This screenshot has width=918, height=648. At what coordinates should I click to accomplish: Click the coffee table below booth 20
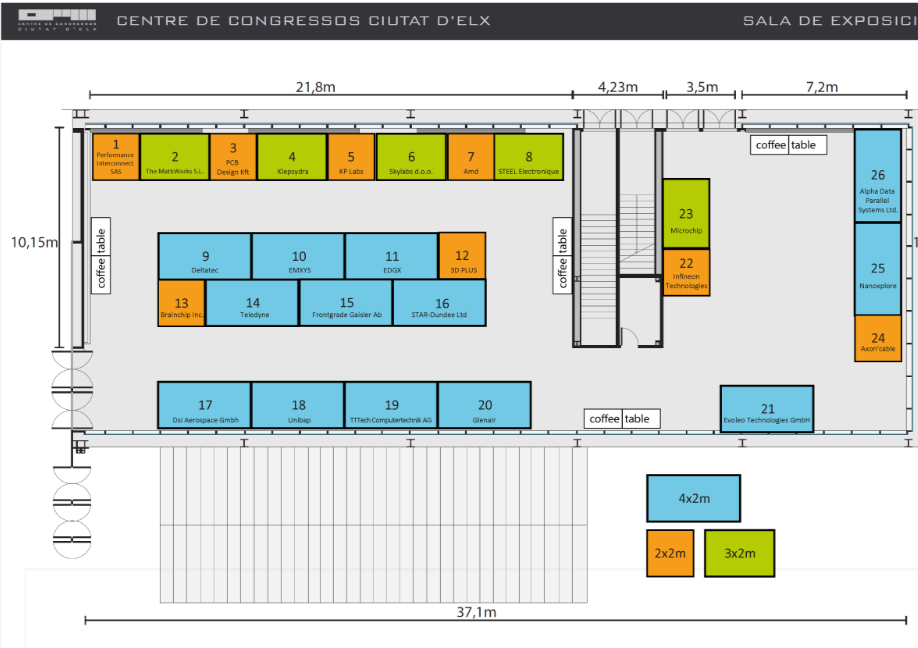[623, 419]
